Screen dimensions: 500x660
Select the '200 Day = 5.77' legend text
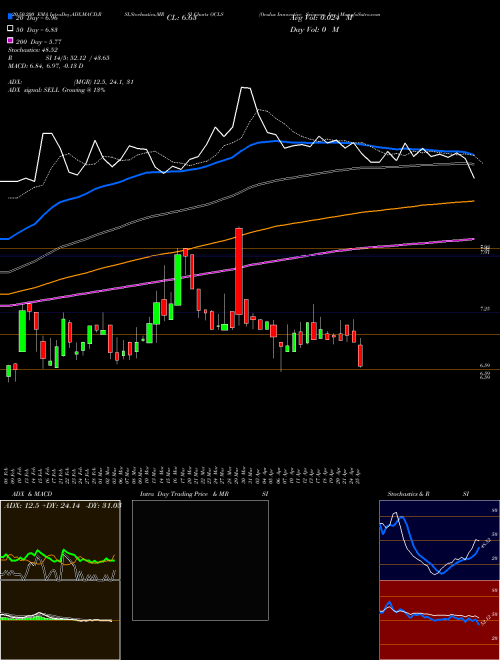coord(39,42)
